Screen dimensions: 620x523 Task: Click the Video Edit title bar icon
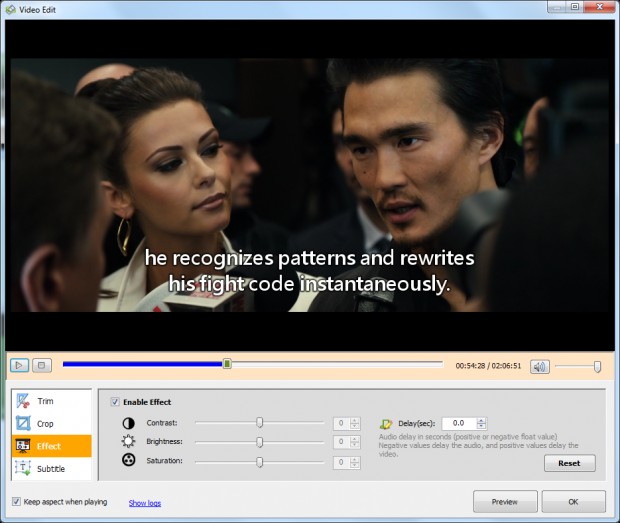click(x=11, y=9)
